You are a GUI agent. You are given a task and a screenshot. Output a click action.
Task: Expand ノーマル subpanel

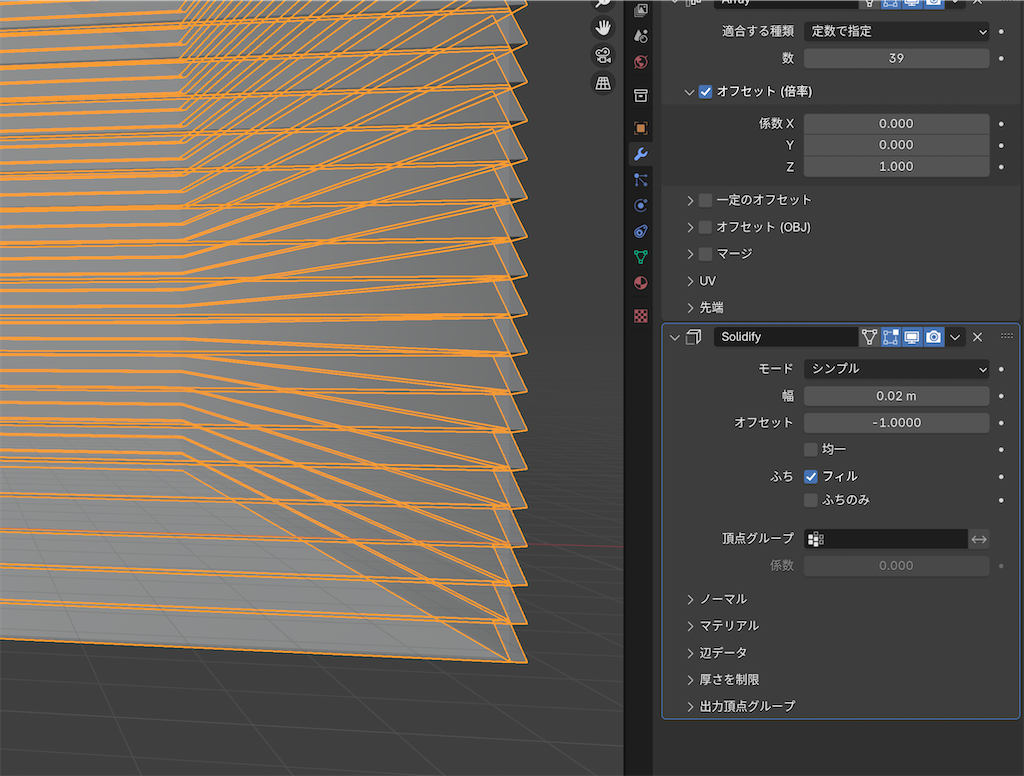[x=690, y=599]
